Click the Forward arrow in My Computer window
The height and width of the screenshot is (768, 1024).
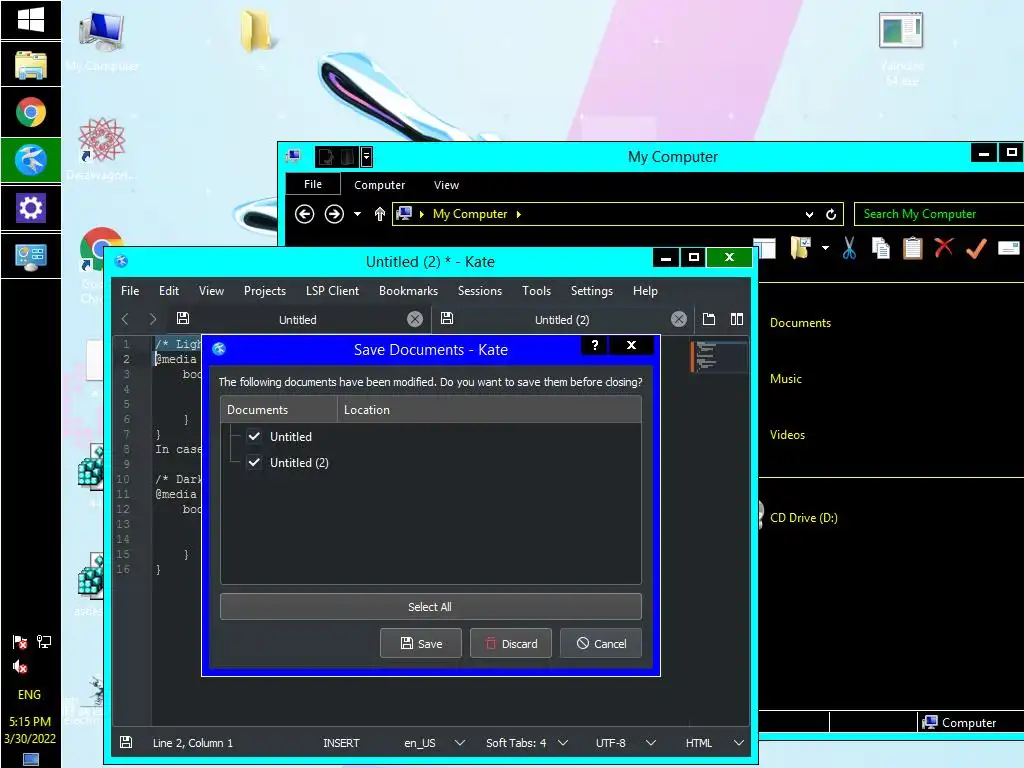334,214
